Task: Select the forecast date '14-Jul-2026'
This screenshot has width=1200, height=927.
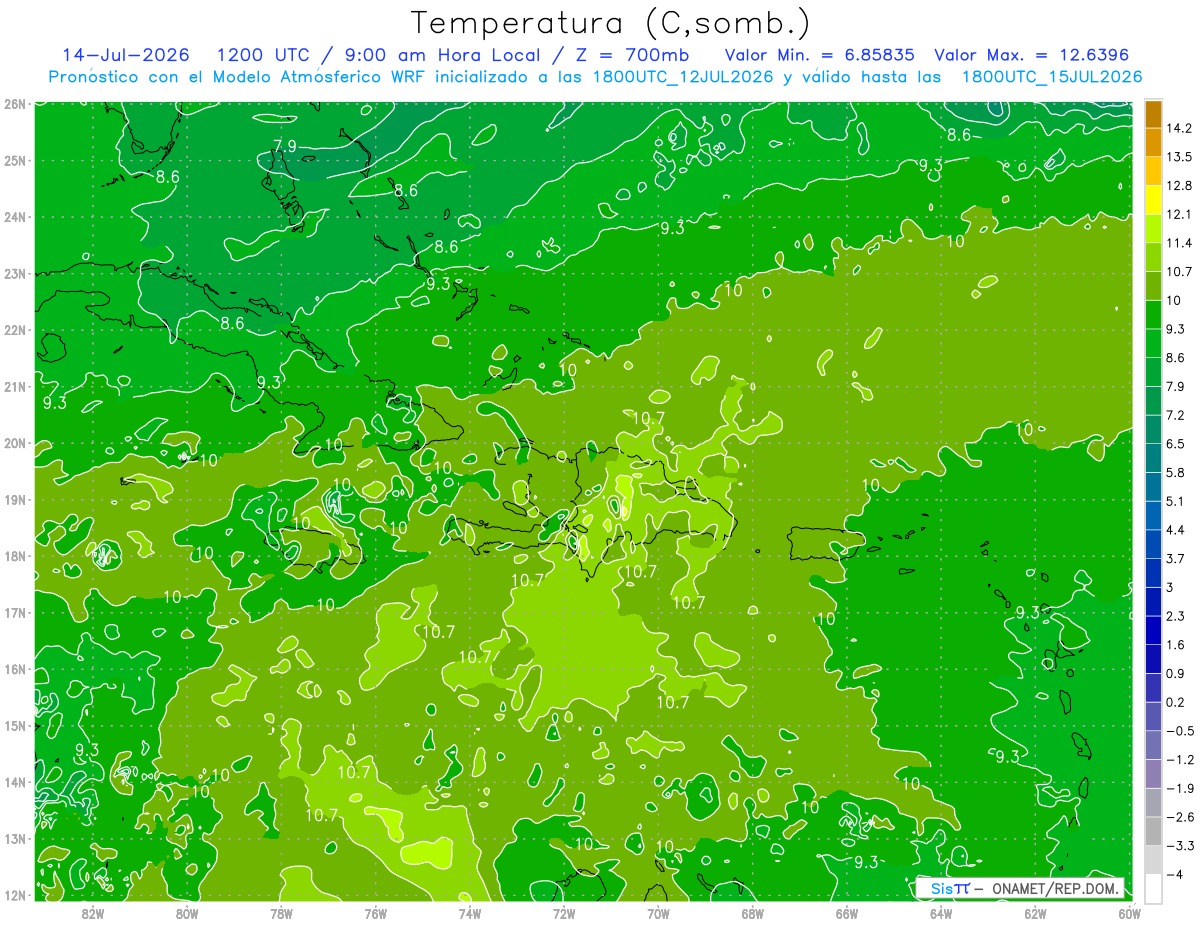Action: tap(126, 54)
